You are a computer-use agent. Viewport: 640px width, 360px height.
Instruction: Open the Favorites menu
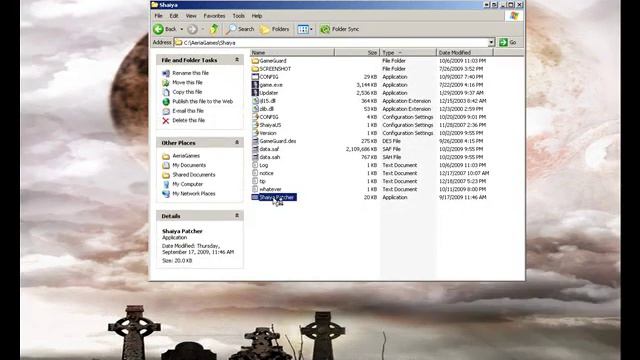click(214, 16)
